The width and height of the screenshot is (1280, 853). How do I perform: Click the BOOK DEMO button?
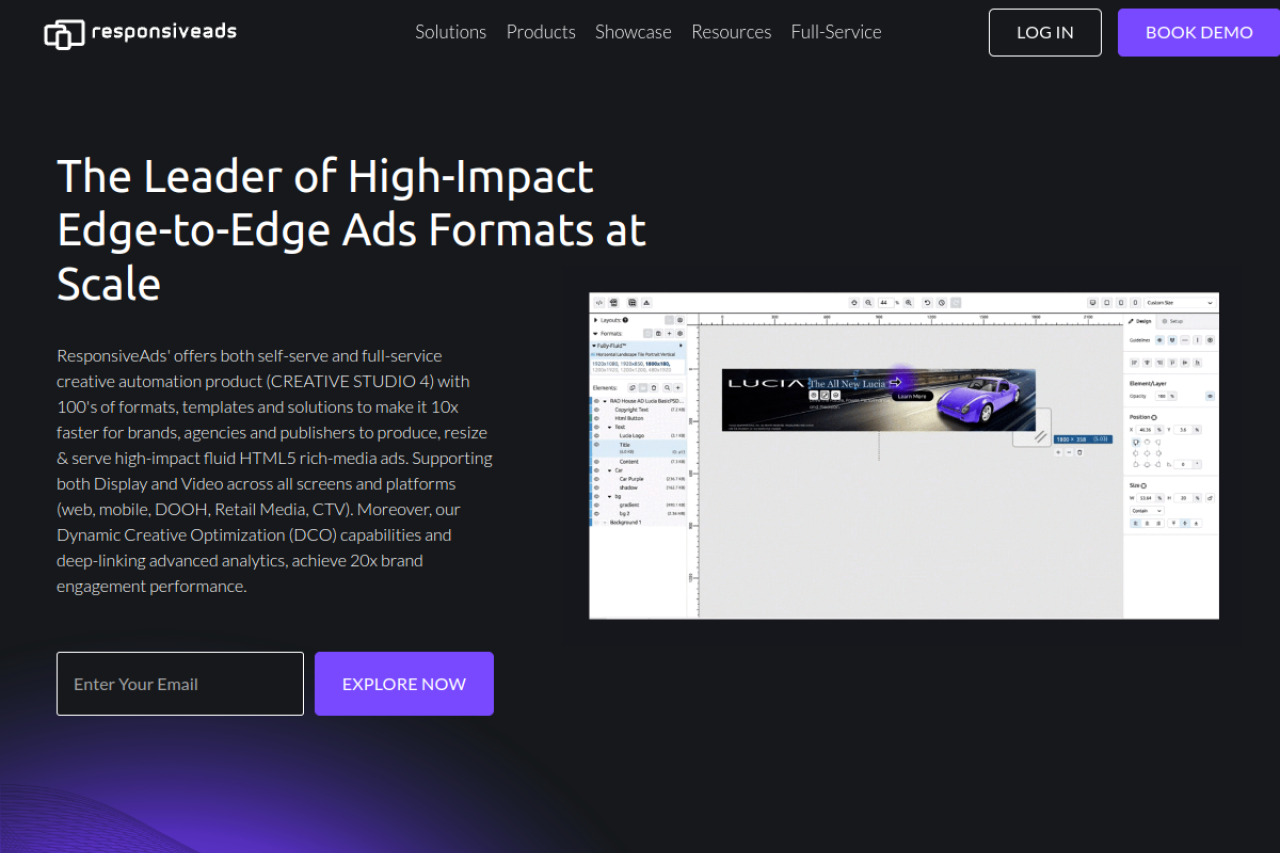(x=1199, y=32)
